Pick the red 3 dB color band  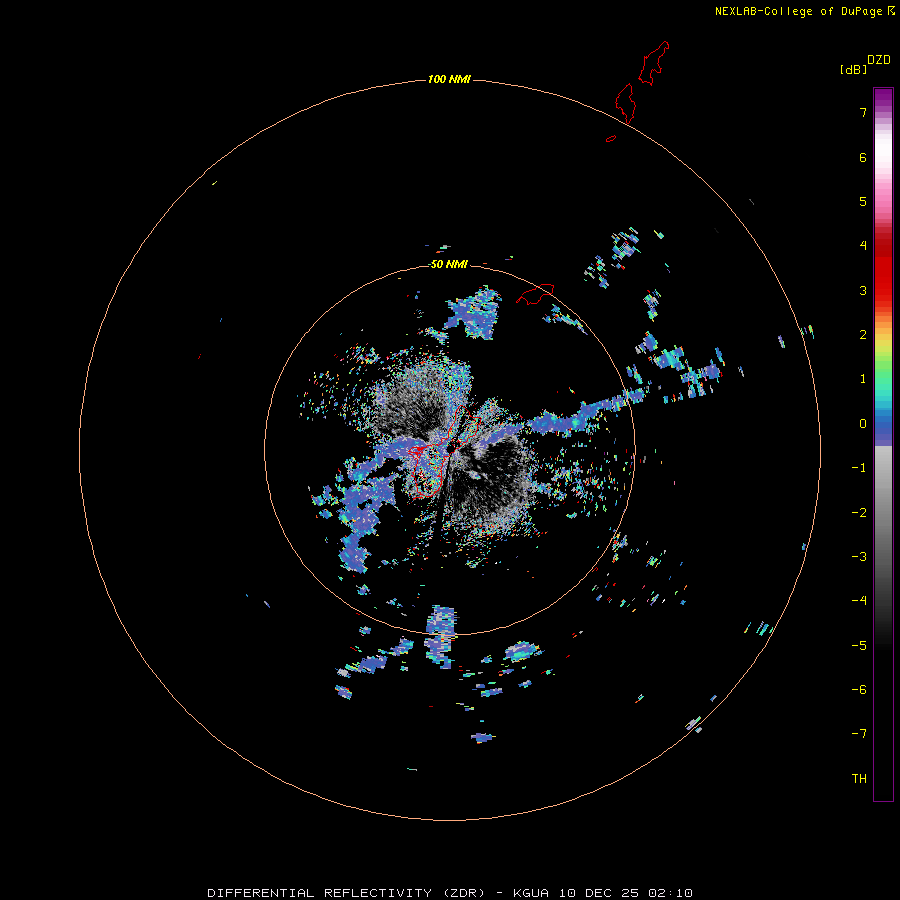click(883, 290)
